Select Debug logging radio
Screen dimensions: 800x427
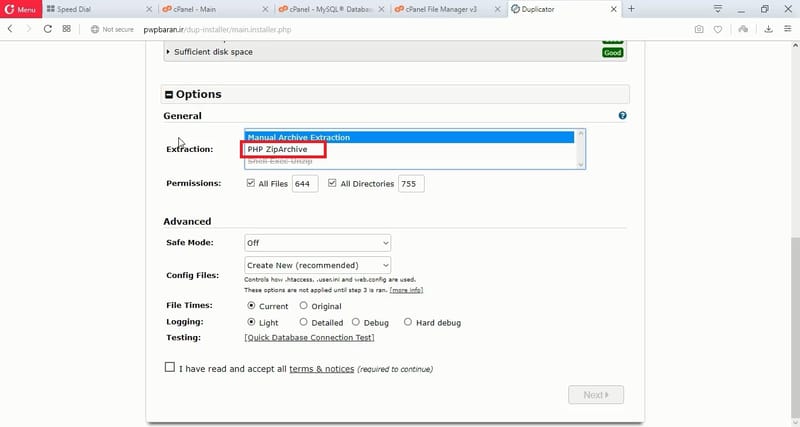pyautogui.click(x=356, y=322)
